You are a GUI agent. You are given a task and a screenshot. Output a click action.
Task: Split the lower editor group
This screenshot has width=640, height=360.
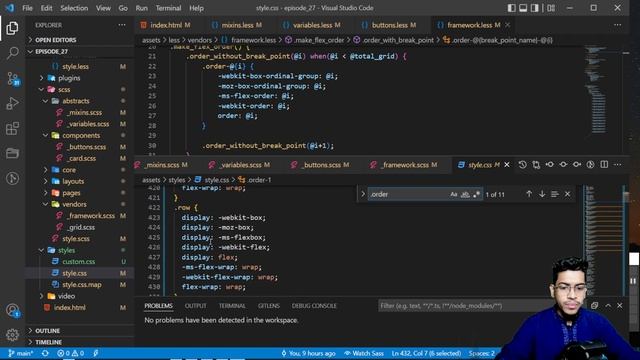[604, 164]
